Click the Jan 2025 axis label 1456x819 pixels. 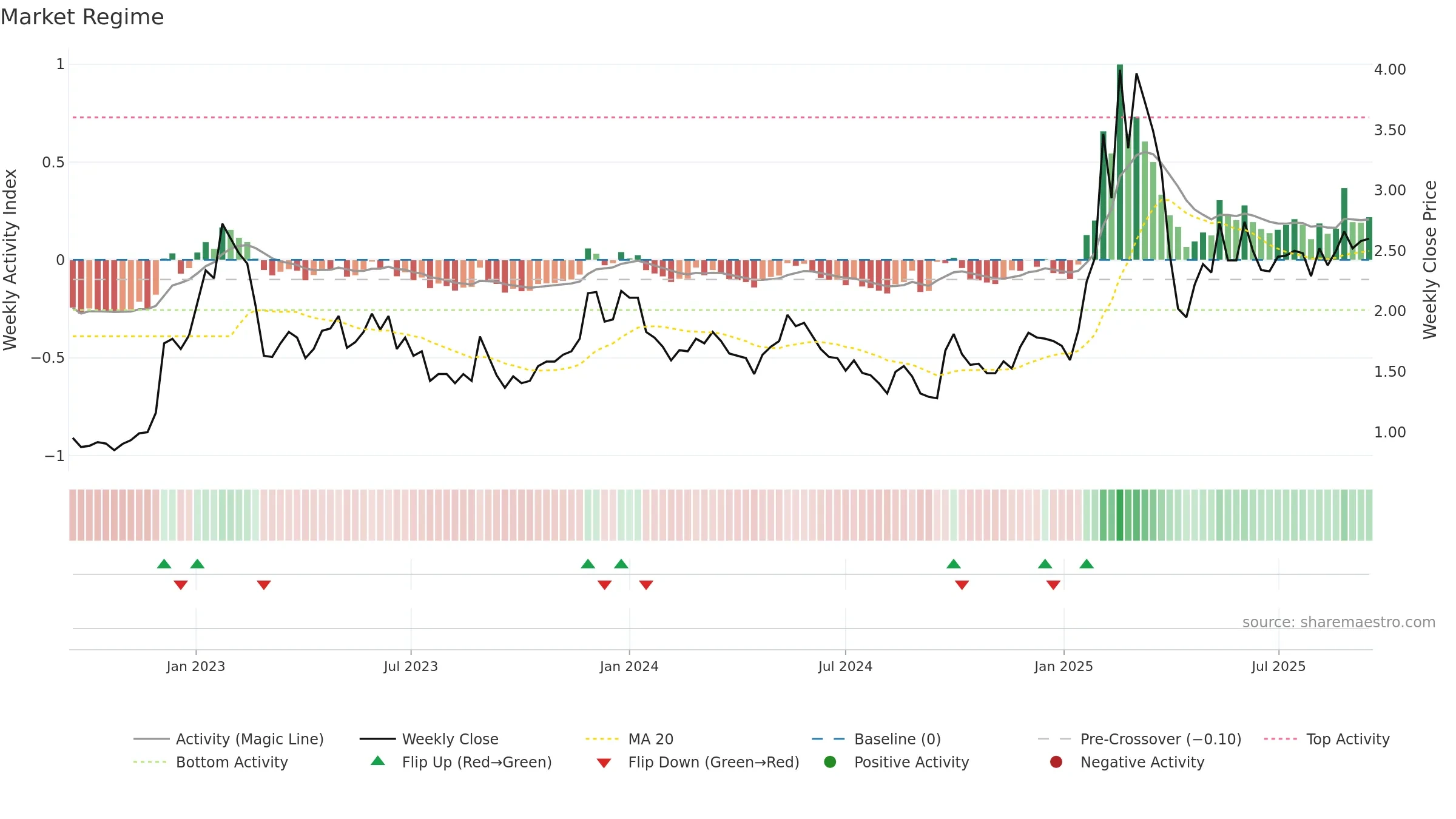(x=1063, y=666)
